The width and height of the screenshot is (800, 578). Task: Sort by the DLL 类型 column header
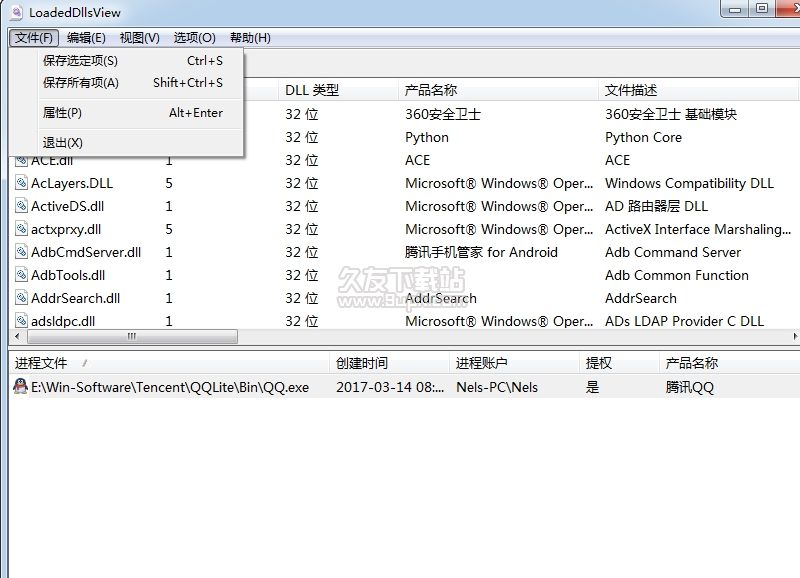point(338,90)
